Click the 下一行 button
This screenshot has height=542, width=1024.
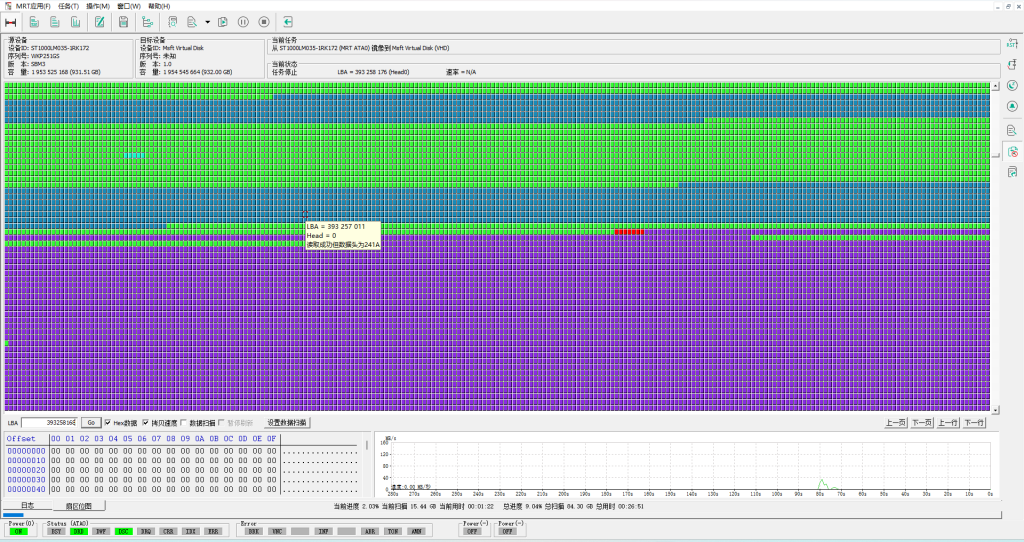coord(974,422)
